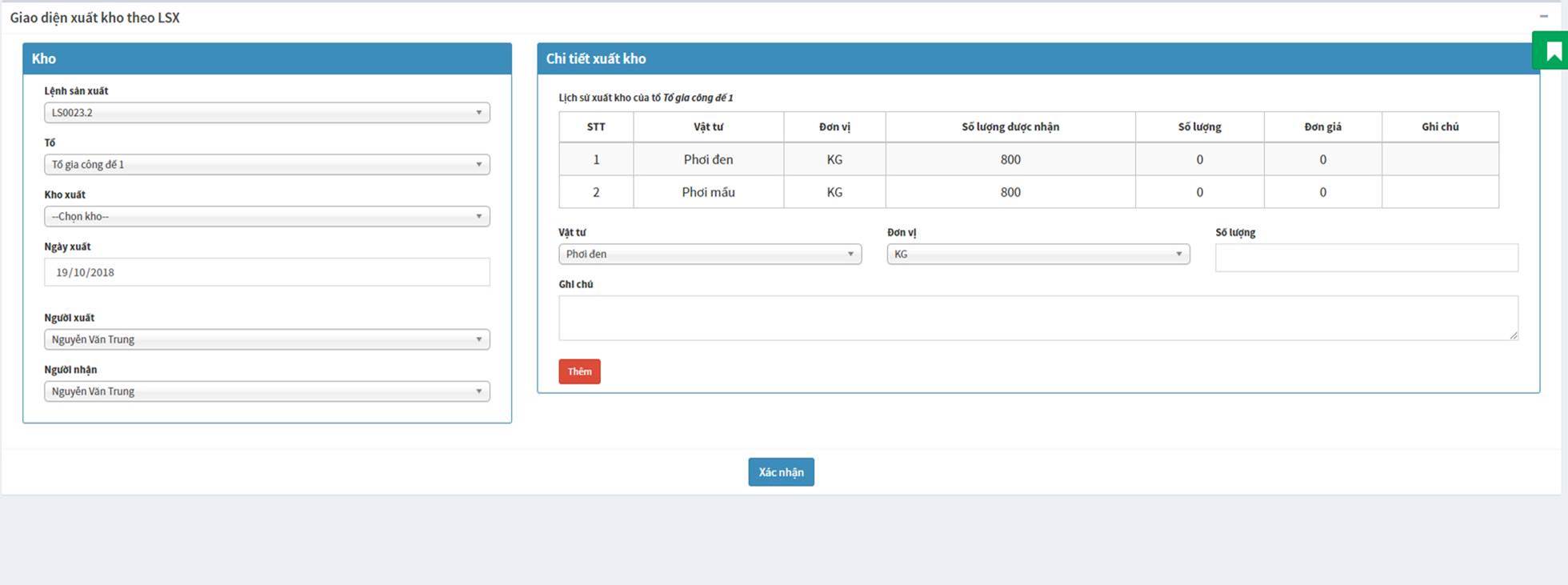
Task: Open the Người xuất dropdown
Action: coord(266,339)
